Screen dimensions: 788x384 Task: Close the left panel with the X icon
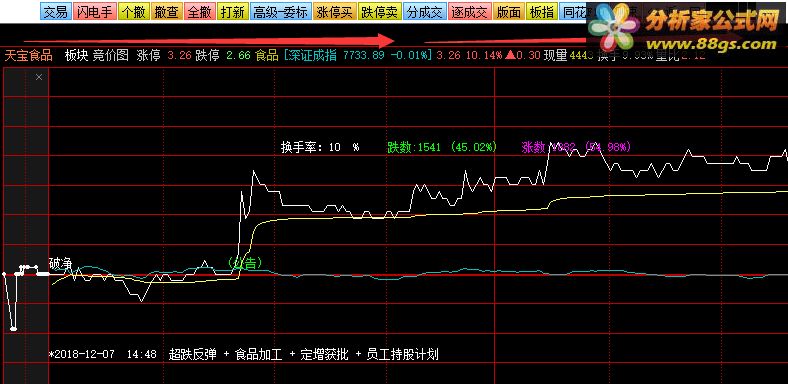pos(39,77)
